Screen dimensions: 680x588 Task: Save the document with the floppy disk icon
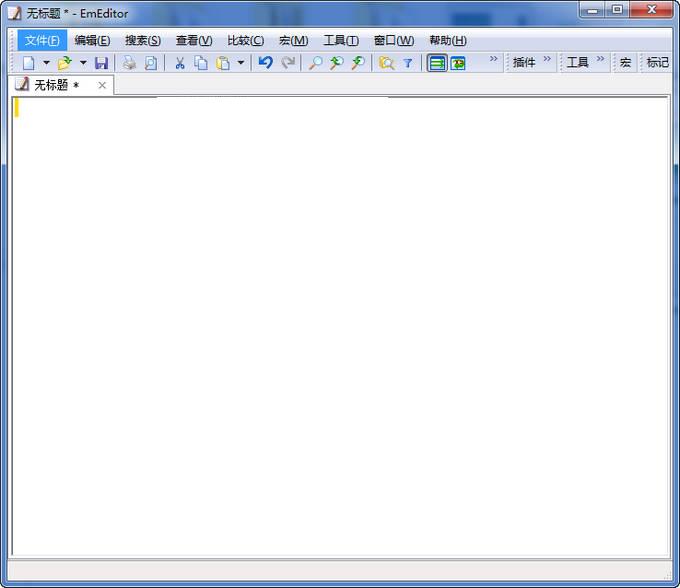point(101,63)
